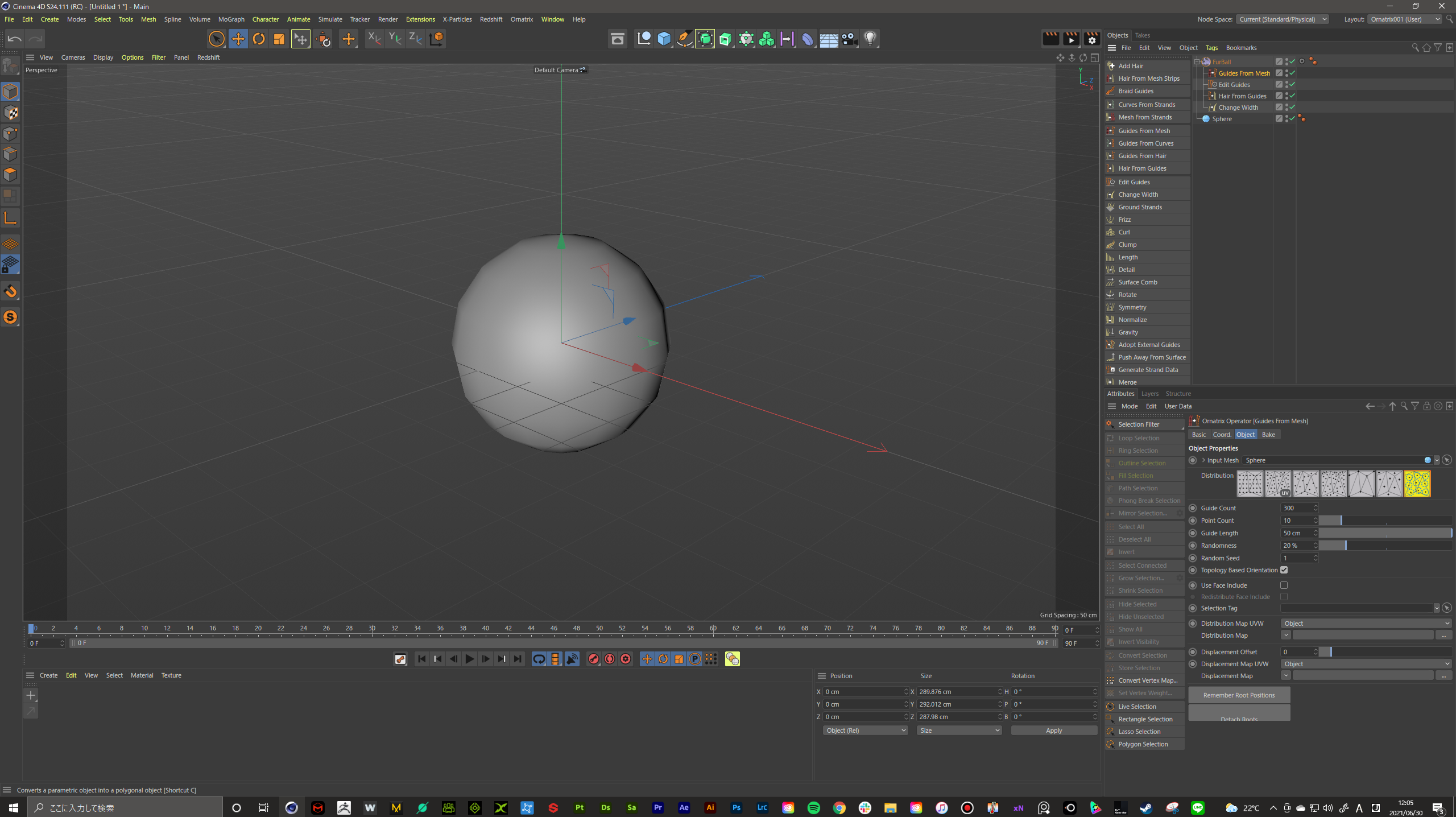Image resolution: width=1456 pixels, height=817 pixels.
Task: Click the Cube primitive icon
Action: (664, 39)
